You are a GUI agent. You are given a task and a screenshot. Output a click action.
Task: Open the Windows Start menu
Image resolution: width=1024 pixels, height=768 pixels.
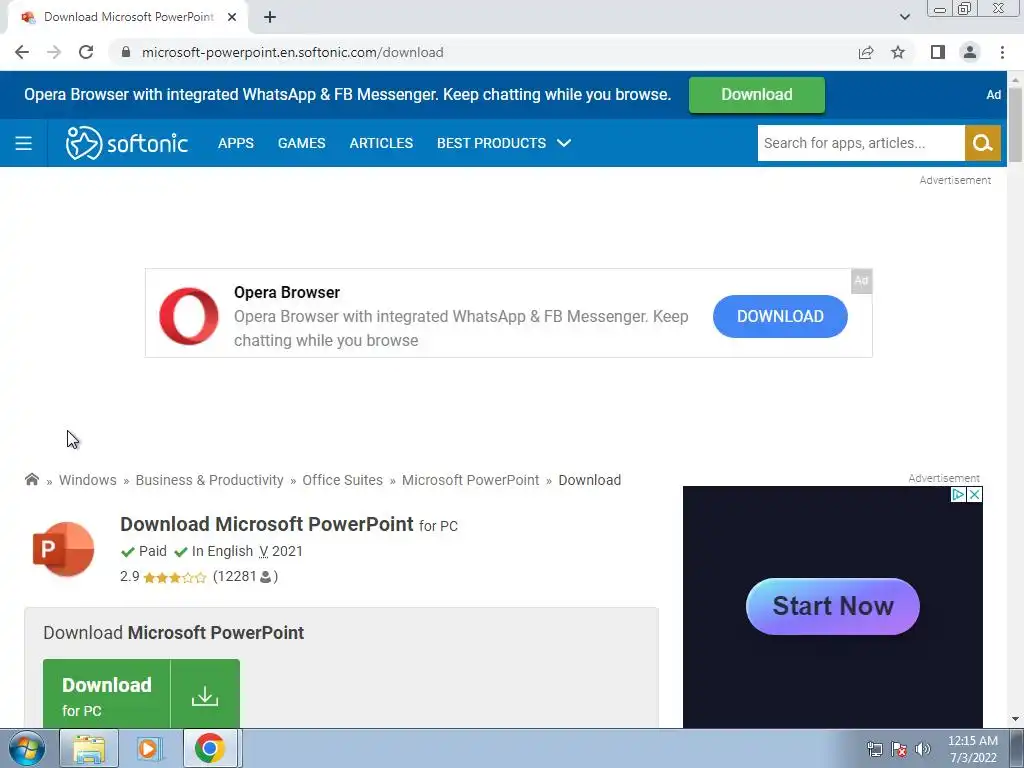tap(27, 748)
